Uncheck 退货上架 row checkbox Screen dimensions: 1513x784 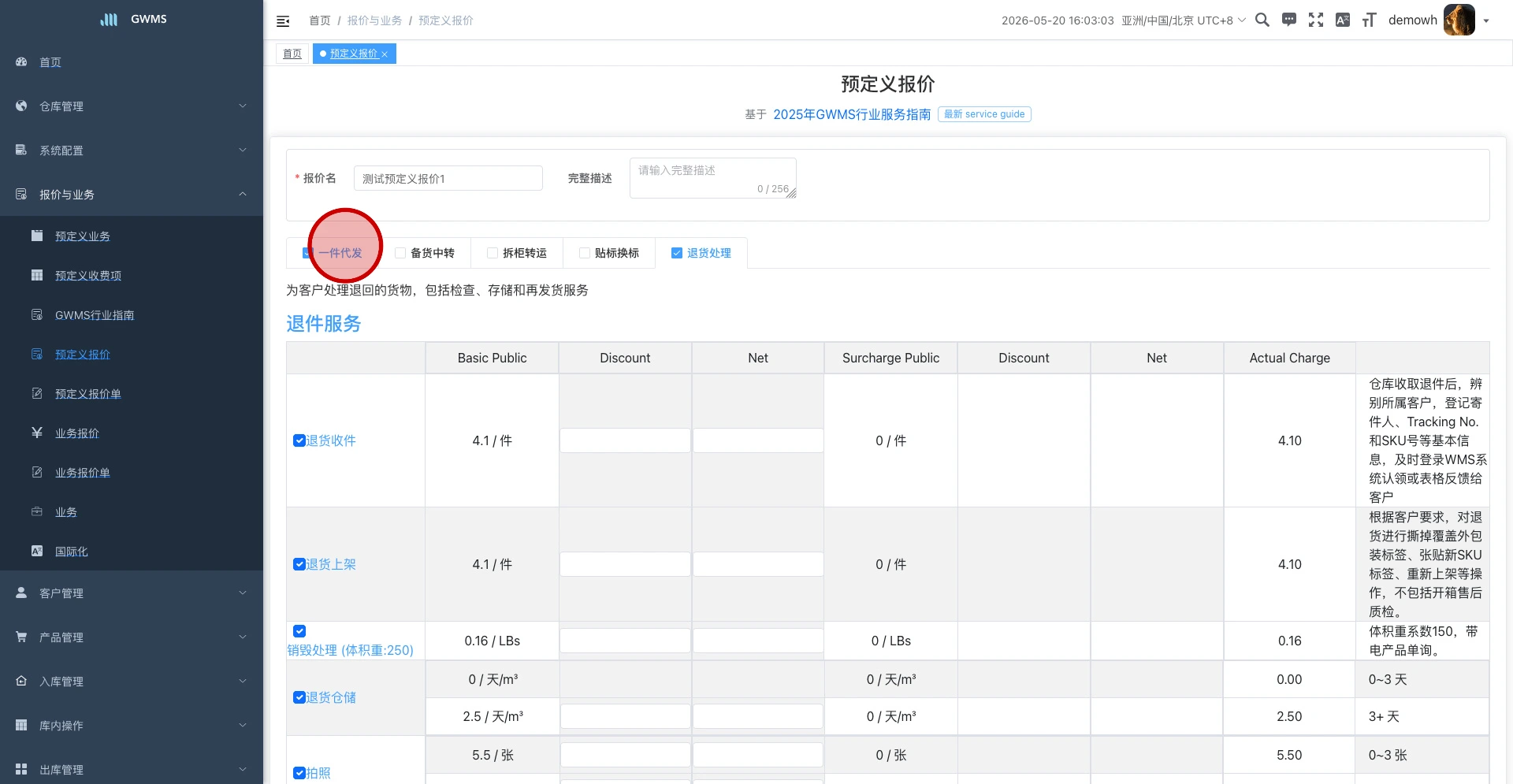[299, 564]
